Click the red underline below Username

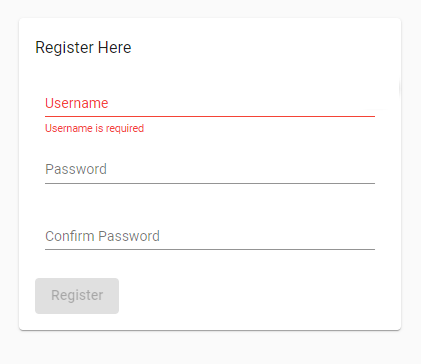[210, 116]
